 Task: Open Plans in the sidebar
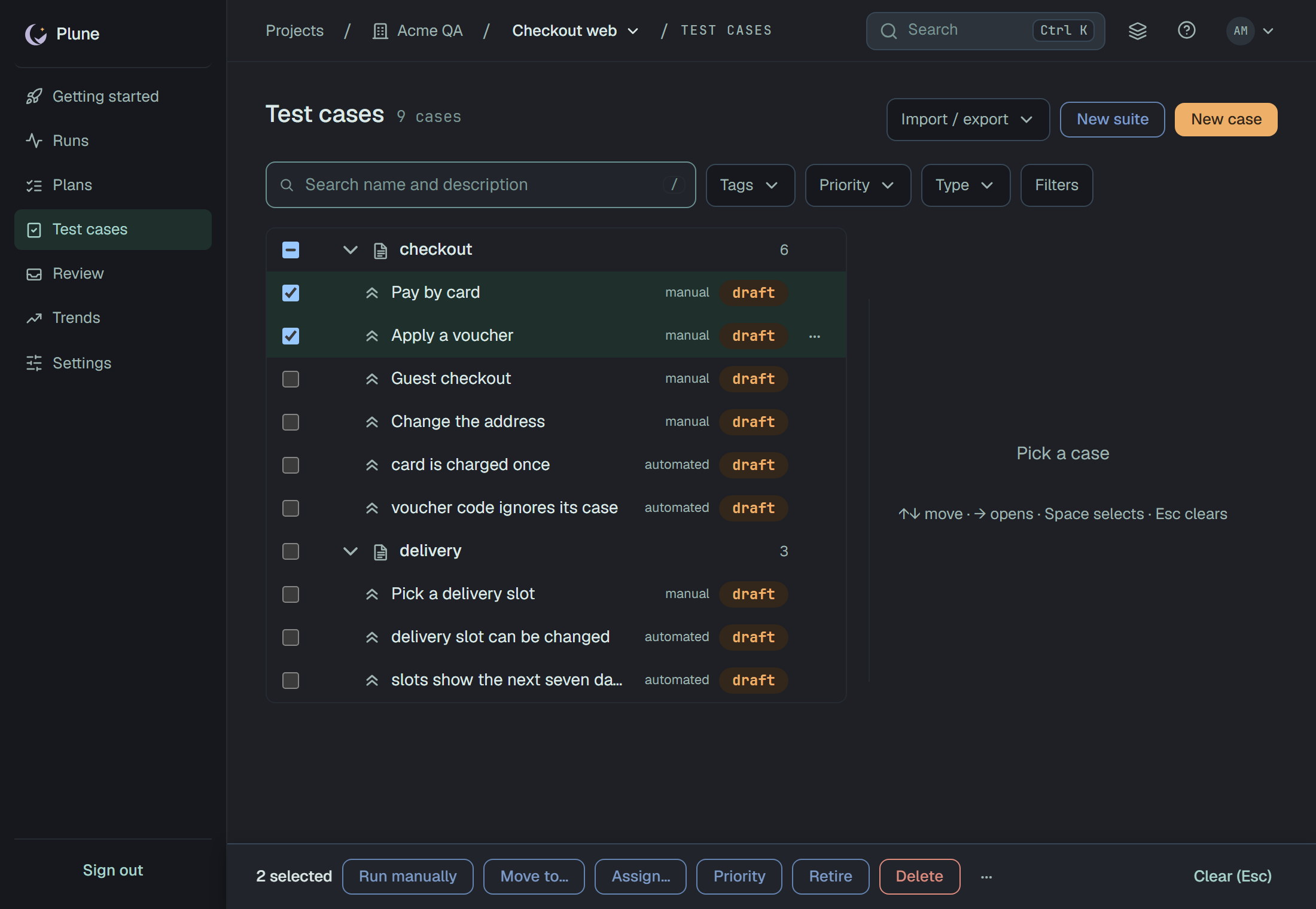click(113, 185)
